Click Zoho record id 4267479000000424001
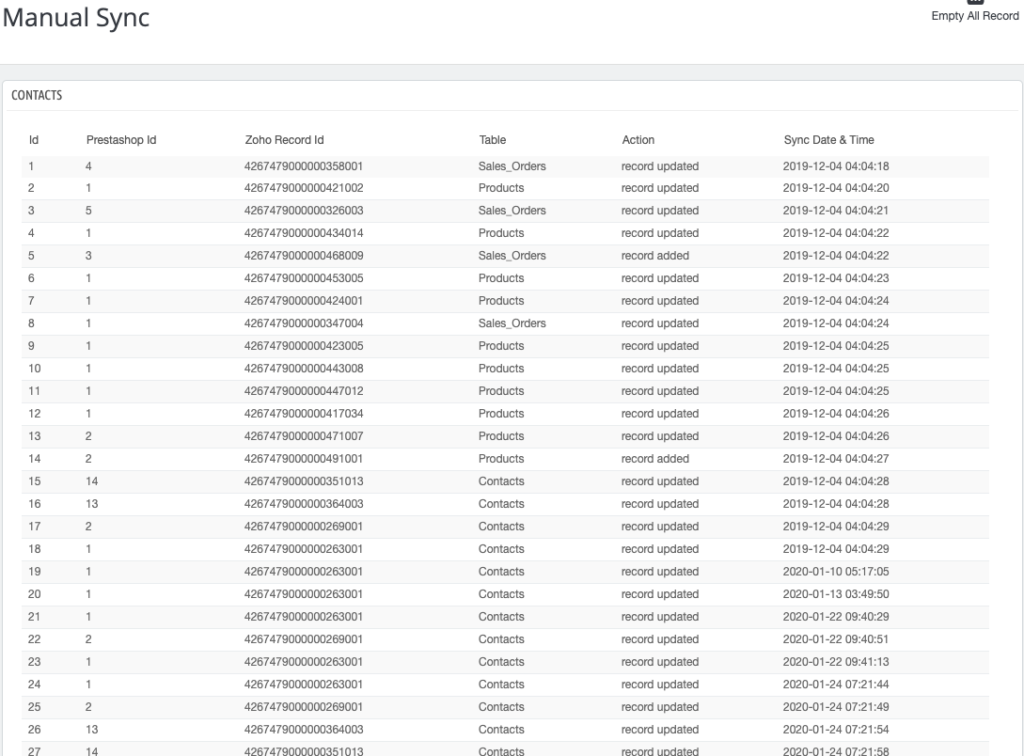This screenshot has width=1024, height=756. click(x=304, y=300)
